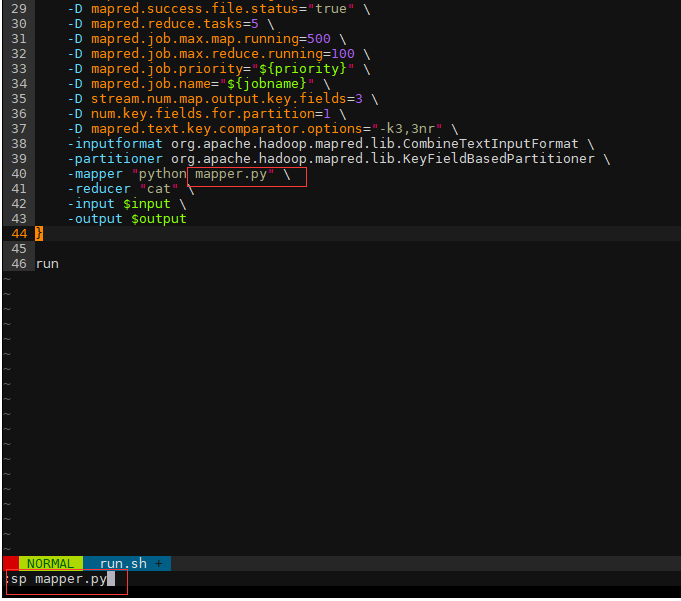Screen dimensions: 681x601
Task: Click line number 37 in the gutter
Action: pos(19,129)
